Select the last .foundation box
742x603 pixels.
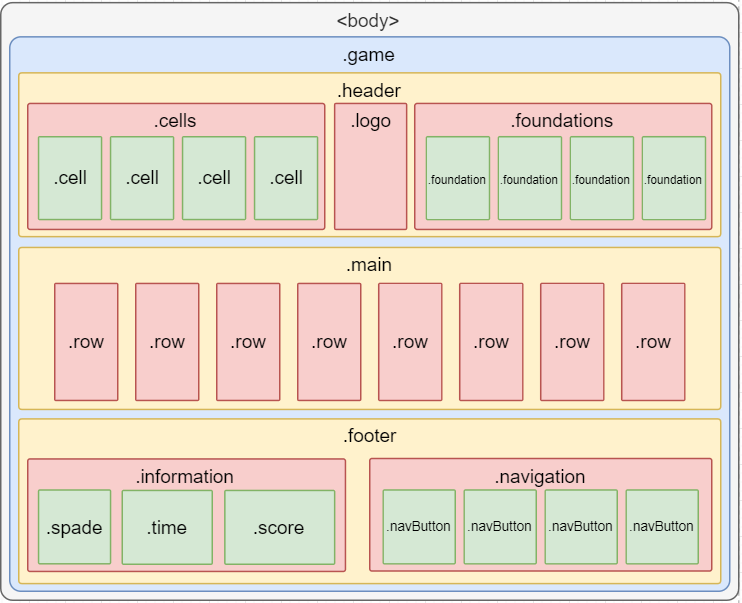(x=673, y=179)
